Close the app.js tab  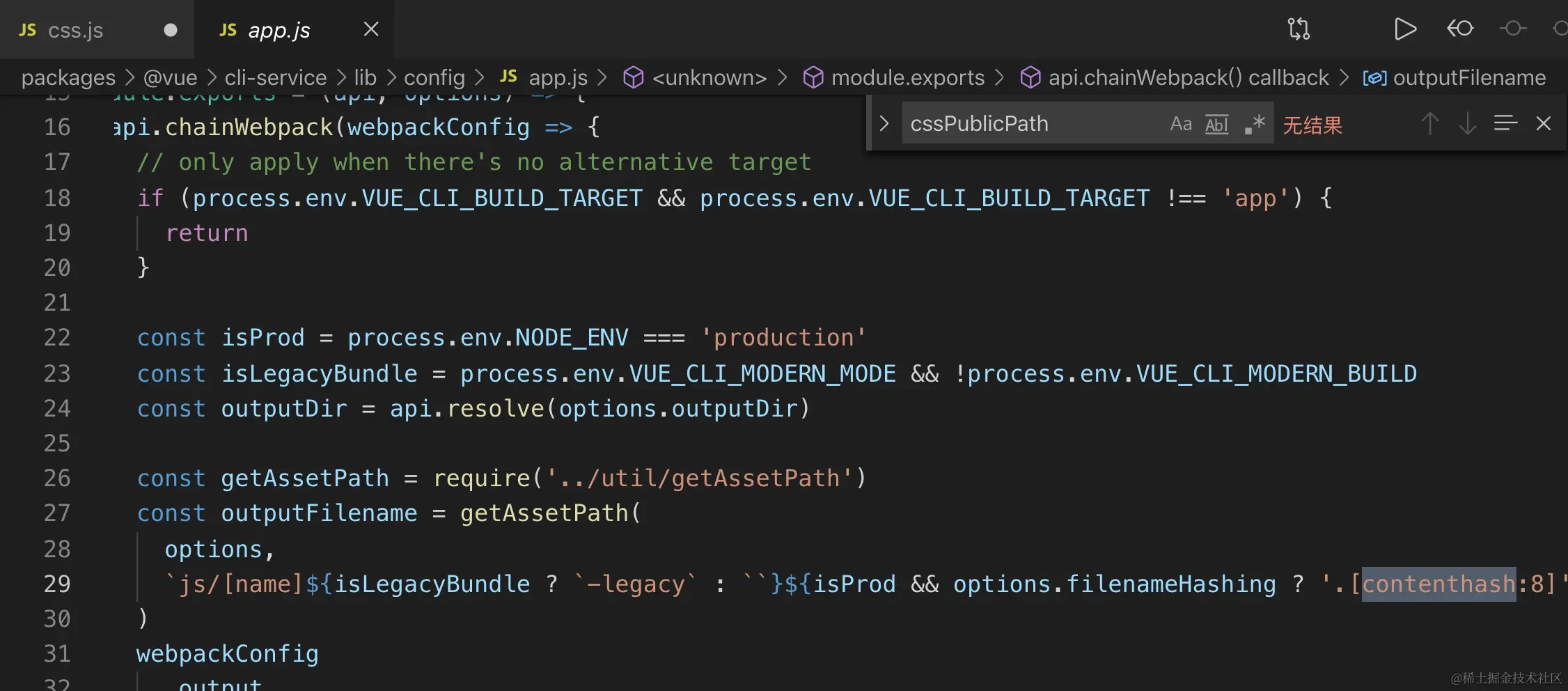[371, 29]
